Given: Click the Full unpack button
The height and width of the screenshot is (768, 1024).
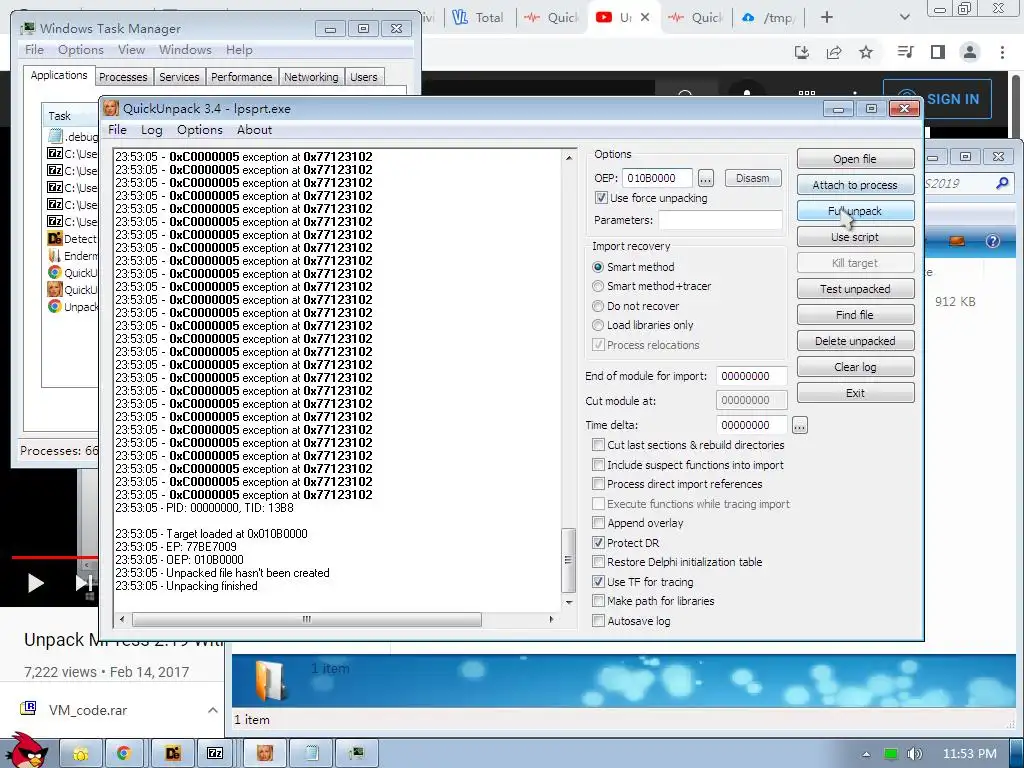Looking at the screenshot, I should 855,211.
